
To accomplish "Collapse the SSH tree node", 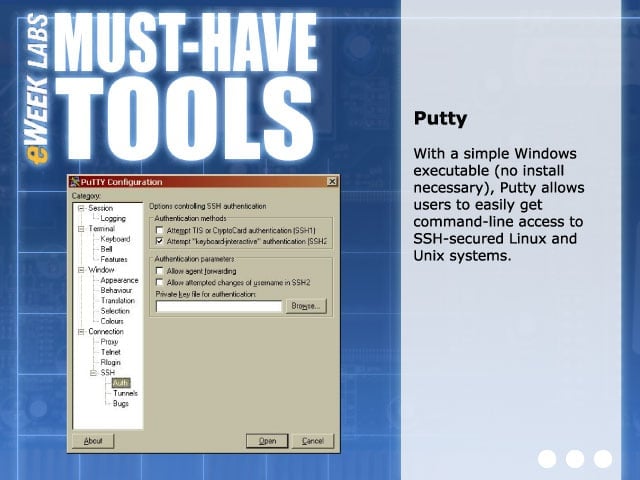I will point(93,373).
